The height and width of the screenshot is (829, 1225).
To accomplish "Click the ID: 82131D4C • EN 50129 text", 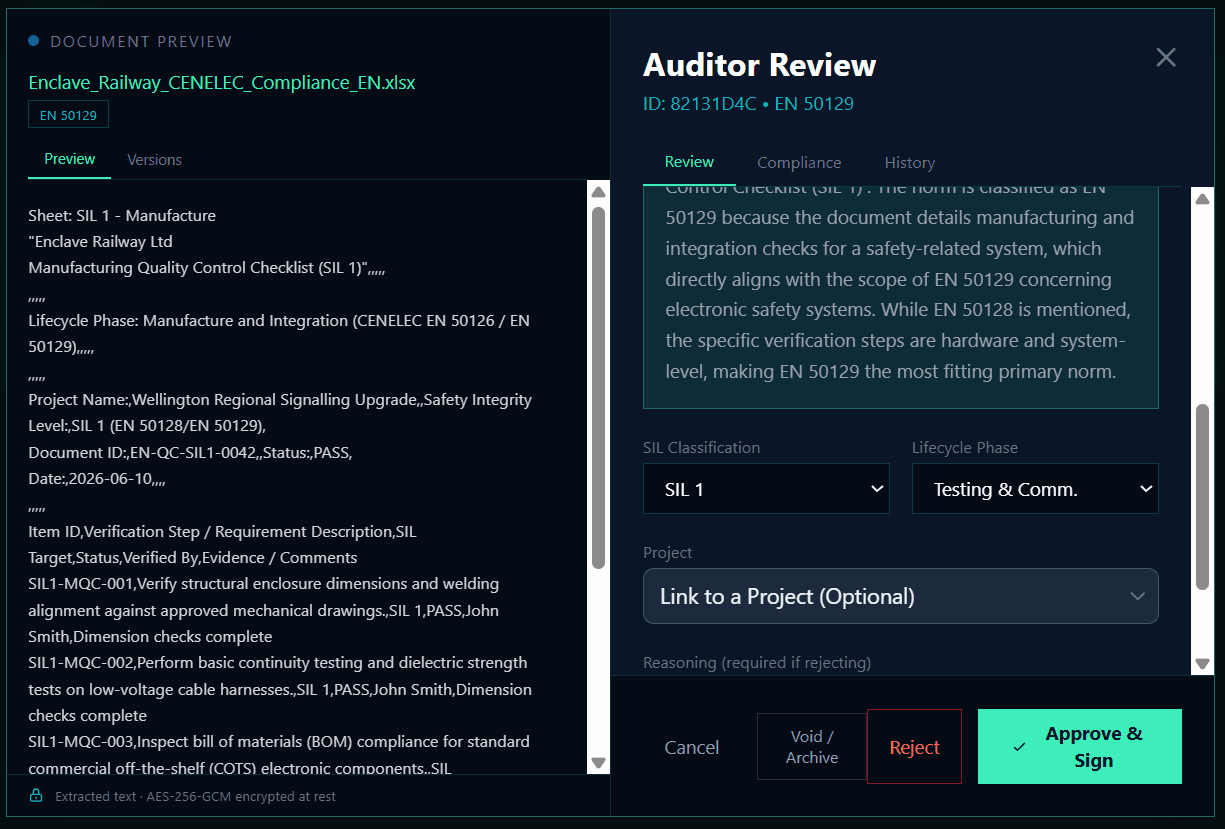I will pyautogui.click(x=748, y=104).
